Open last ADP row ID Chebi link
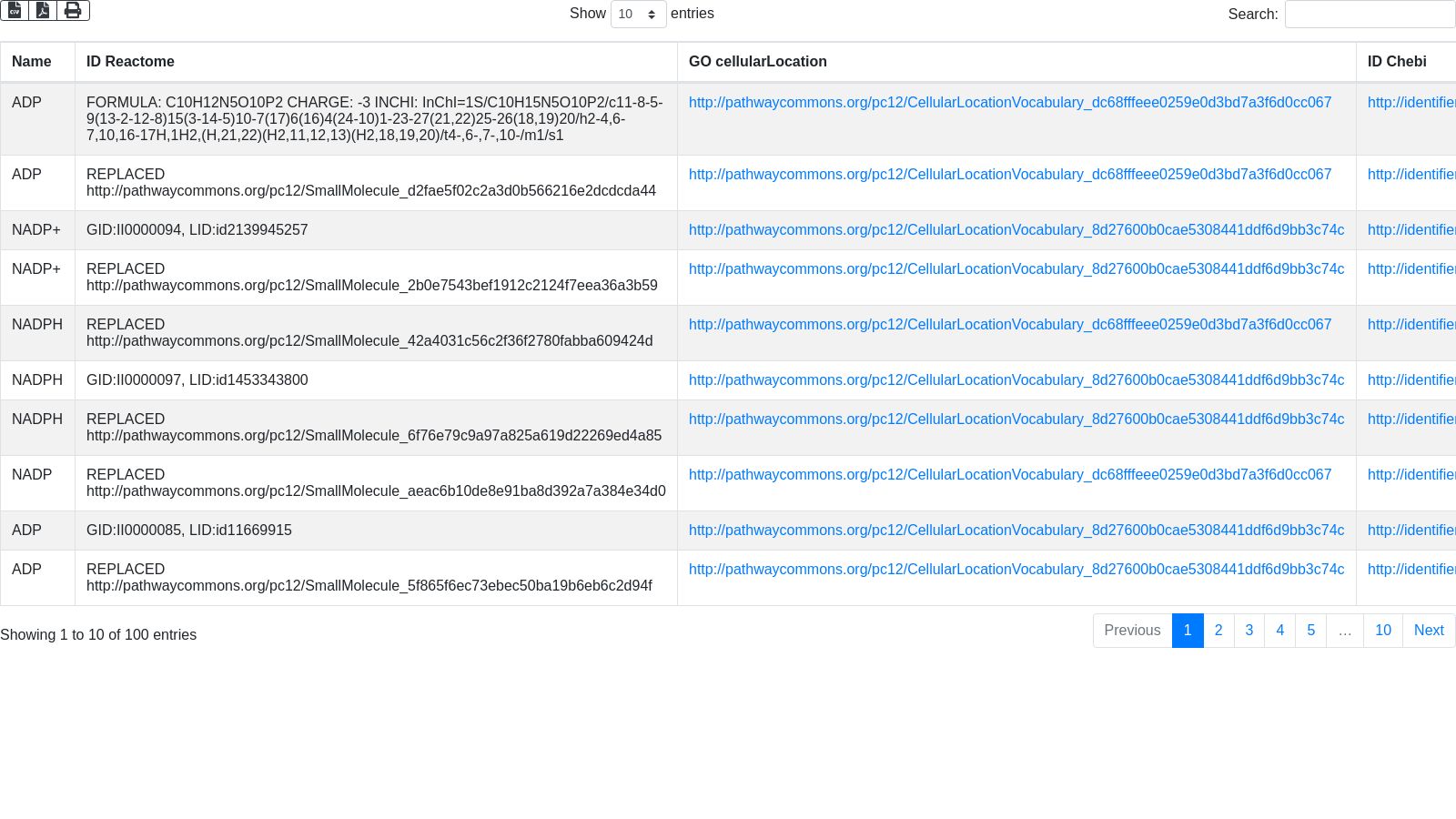 1410,570
